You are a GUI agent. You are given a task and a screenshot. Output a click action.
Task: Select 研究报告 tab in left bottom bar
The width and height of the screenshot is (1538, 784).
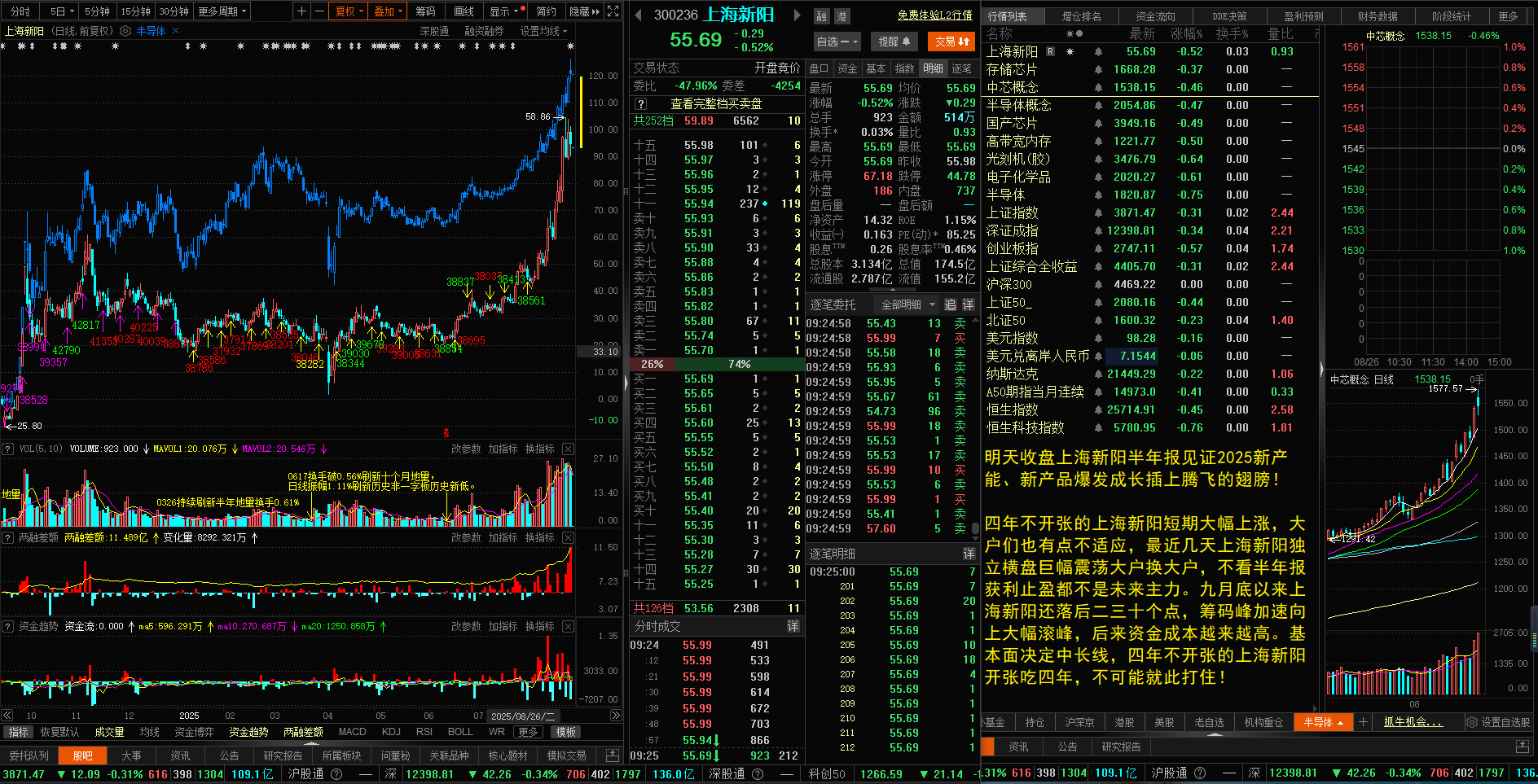point(283,756)
